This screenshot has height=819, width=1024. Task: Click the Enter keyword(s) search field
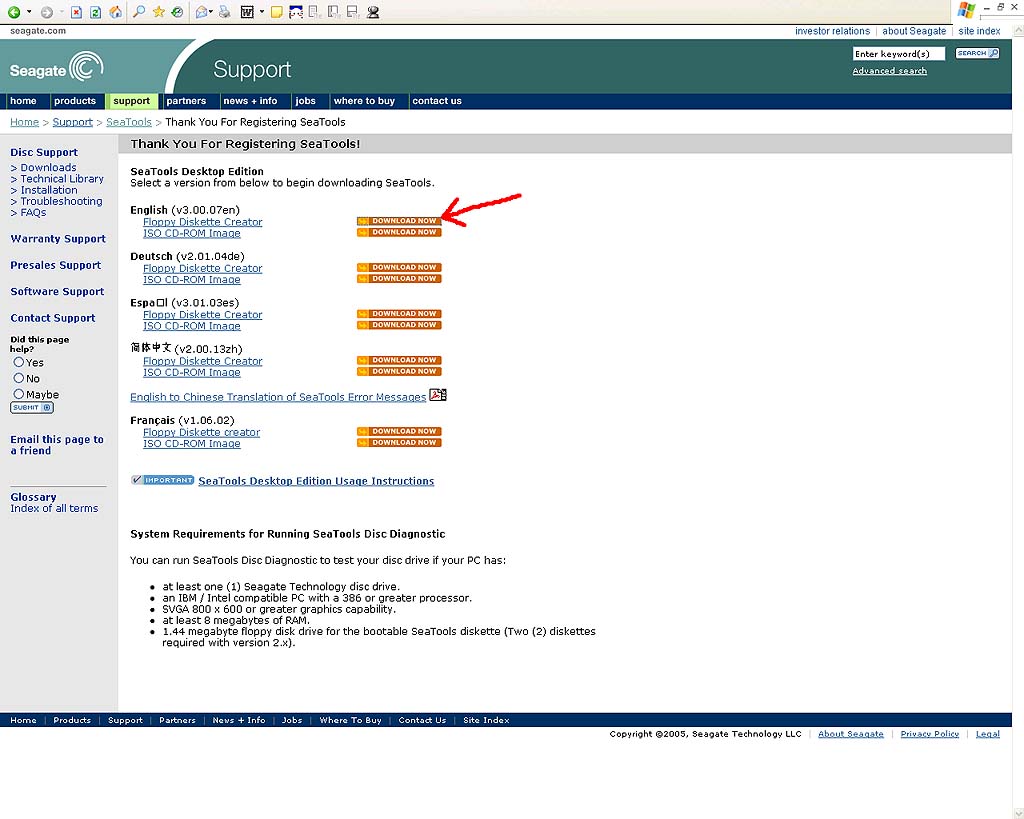coord(899,54)
